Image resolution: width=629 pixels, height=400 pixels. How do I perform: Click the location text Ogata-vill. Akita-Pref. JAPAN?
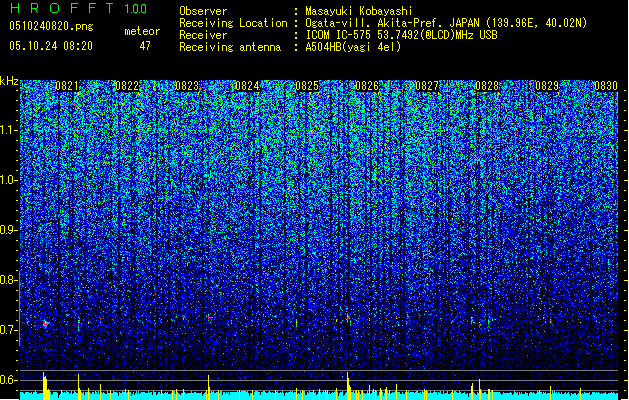(392, 23)
